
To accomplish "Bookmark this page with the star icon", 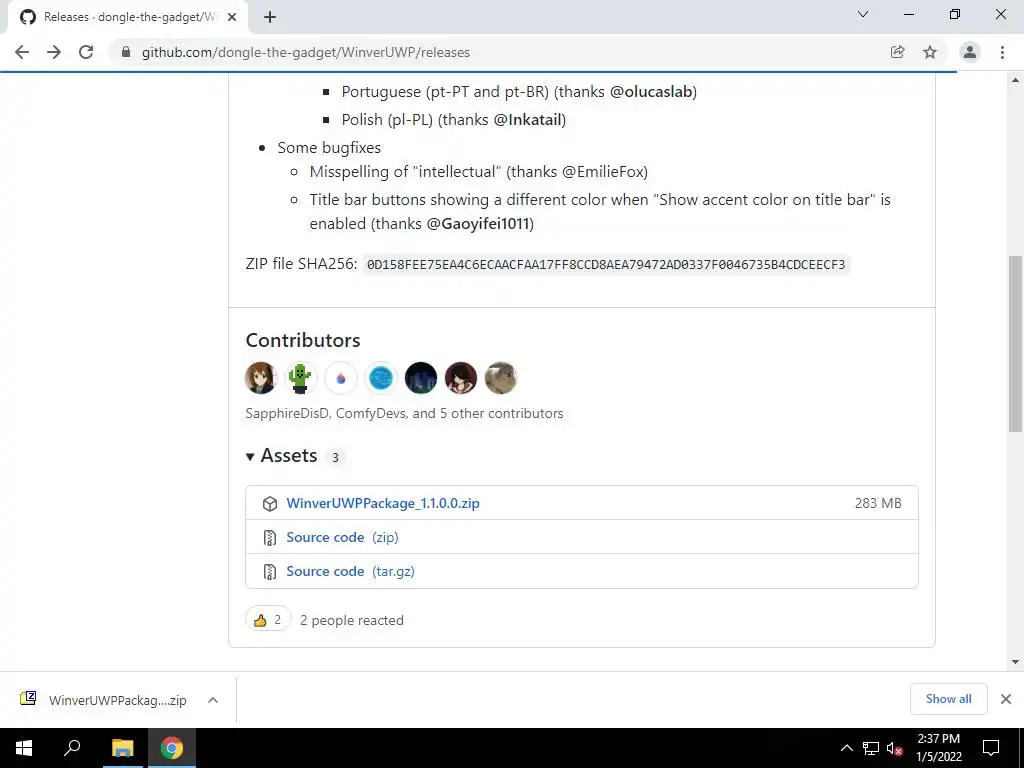I will [x=930, y=52].
